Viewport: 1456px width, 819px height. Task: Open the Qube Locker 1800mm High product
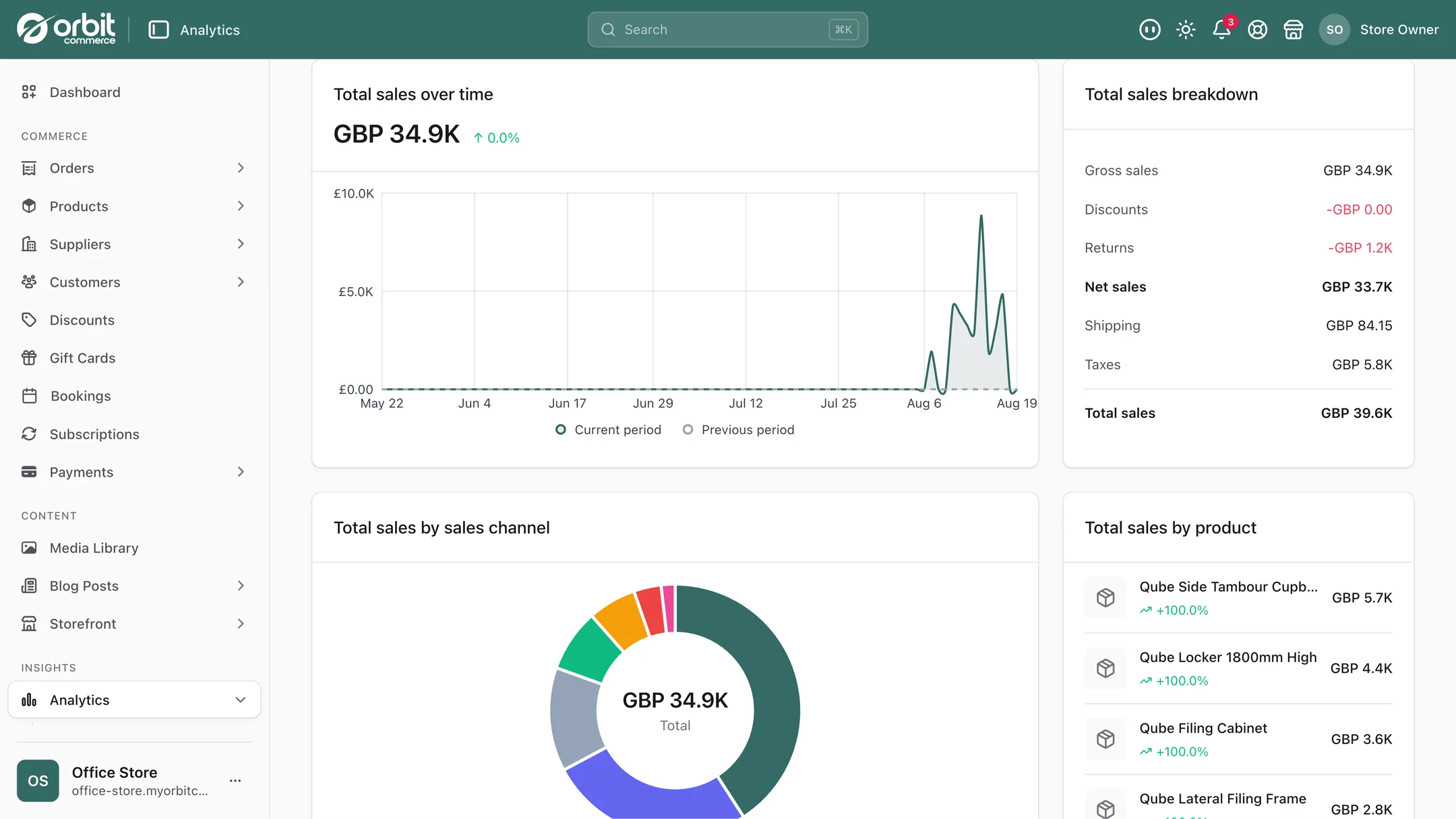[x=1228, y=658]
